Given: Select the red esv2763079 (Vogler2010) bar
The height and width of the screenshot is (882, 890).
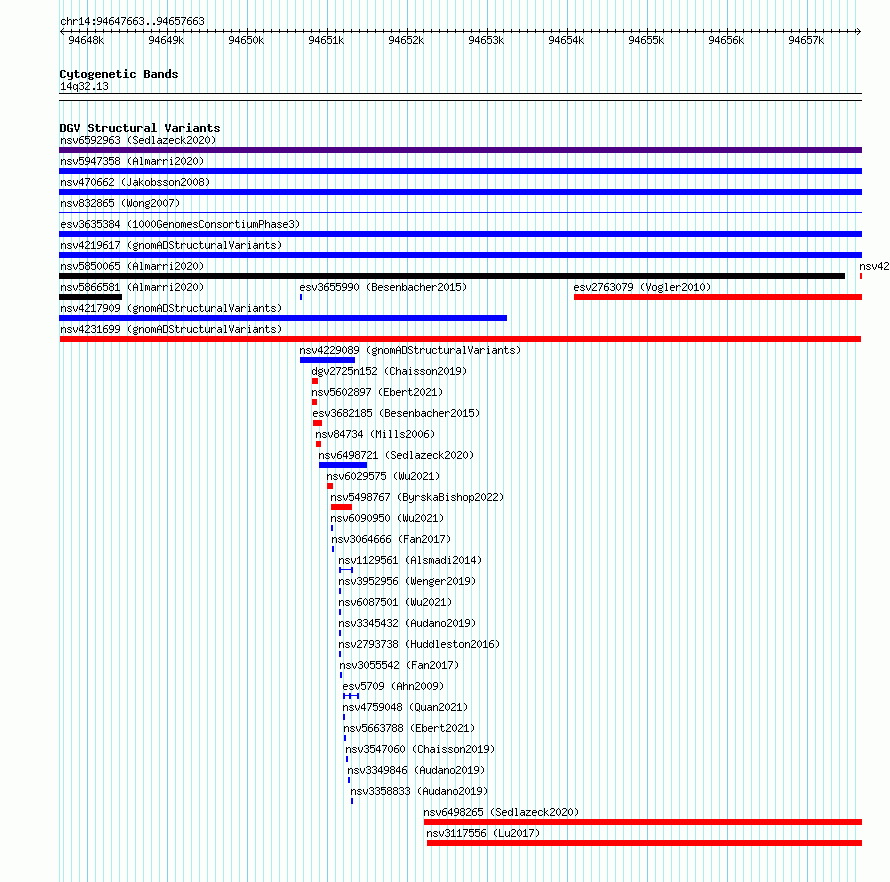Looking at the screenshot, I should [718, 297].
